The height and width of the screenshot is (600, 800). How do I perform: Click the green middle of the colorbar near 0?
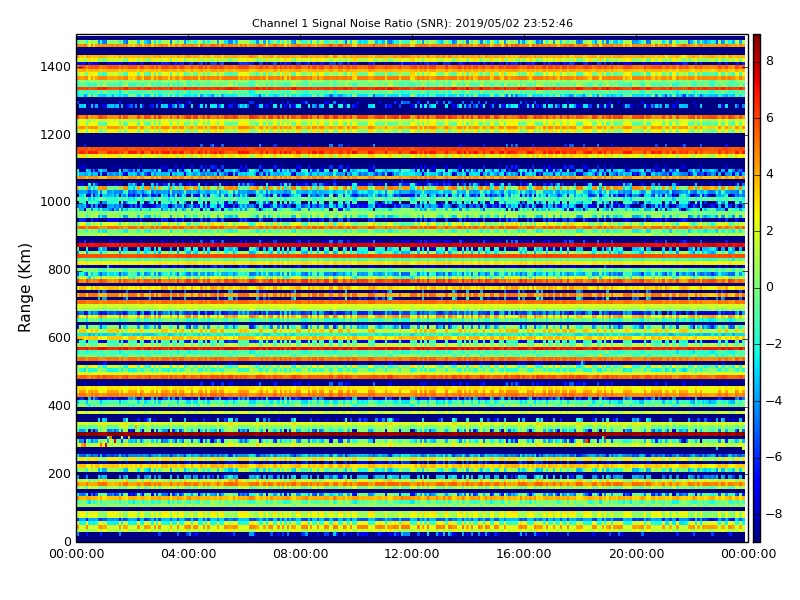(757, 288)
